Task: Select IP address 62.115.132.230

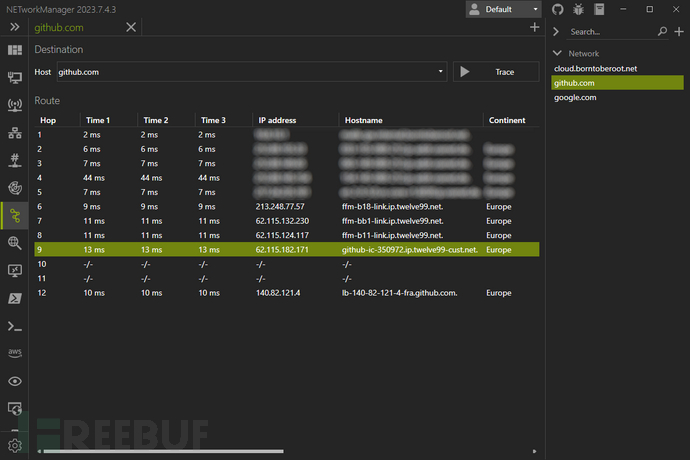Action: point(282,221)
